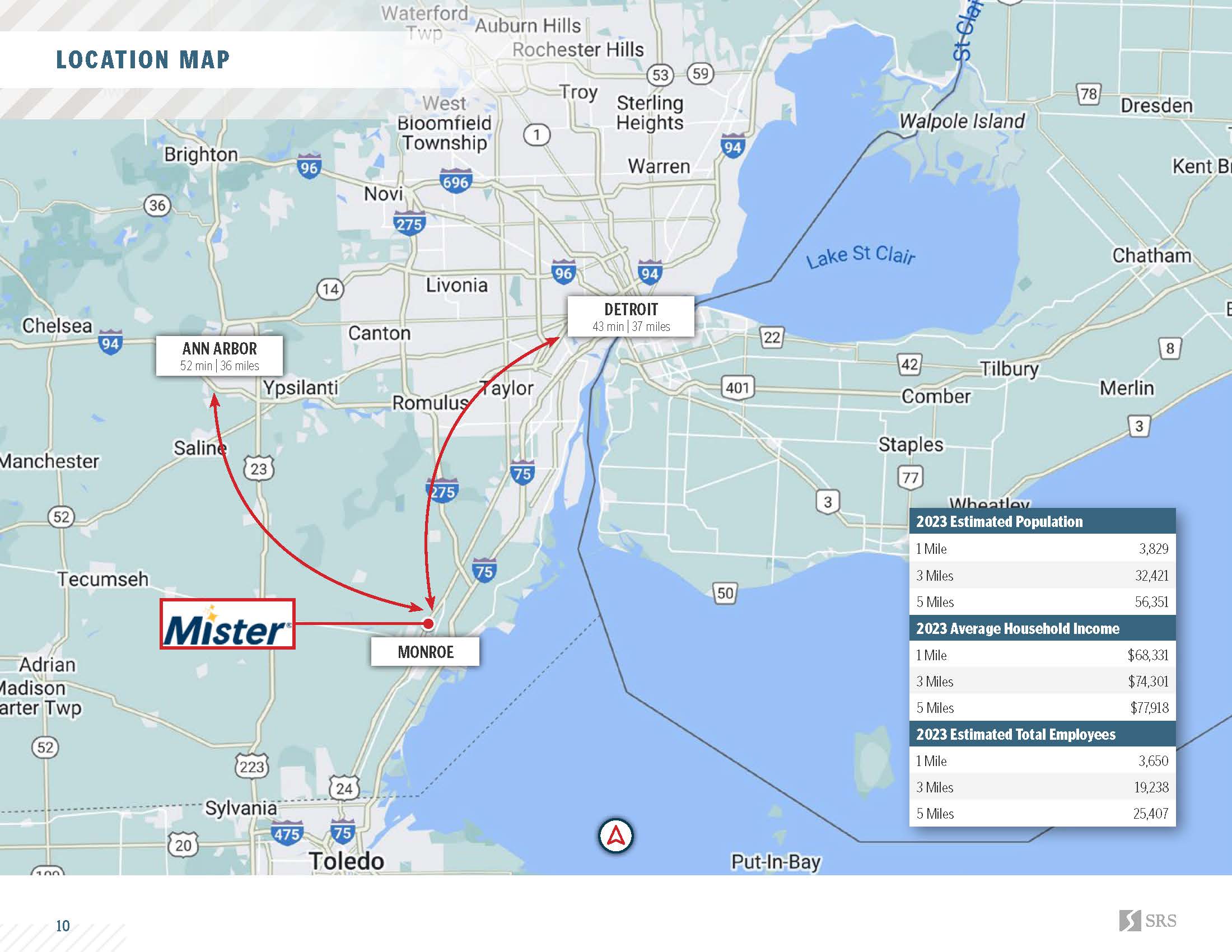
Task: Click the Livonia city label
Action: pos(456,285)
